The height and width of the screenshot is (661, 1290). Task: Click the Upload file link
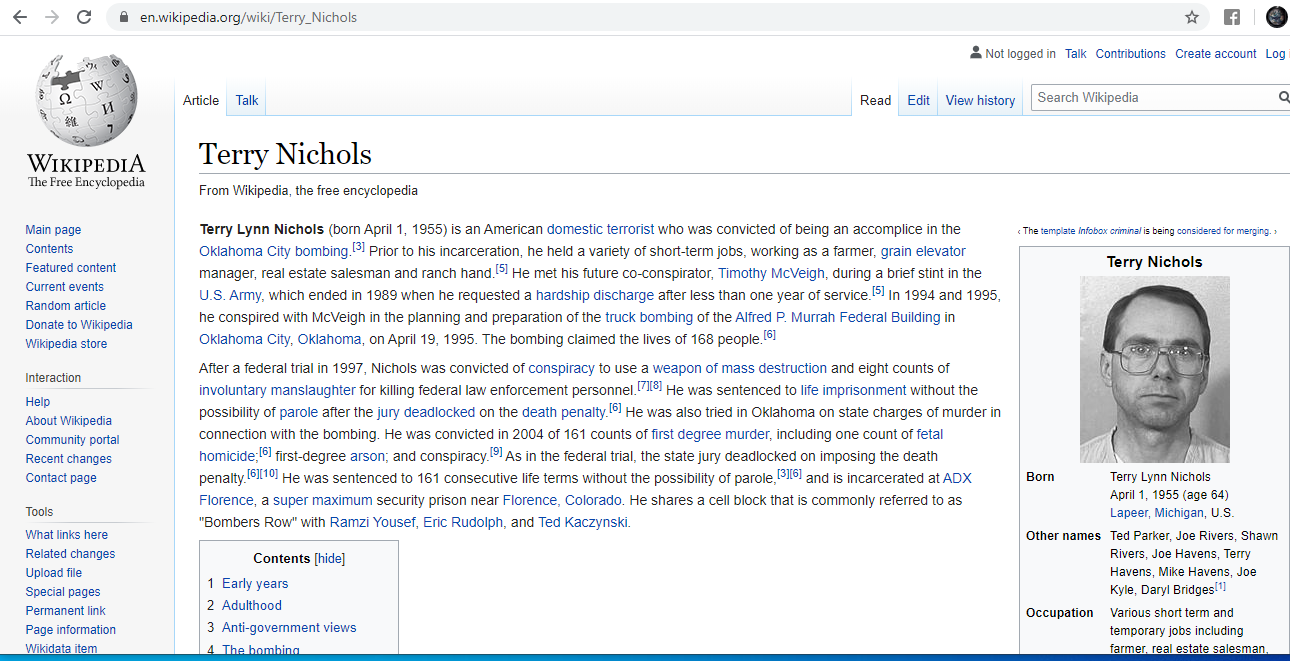point(54,573)
